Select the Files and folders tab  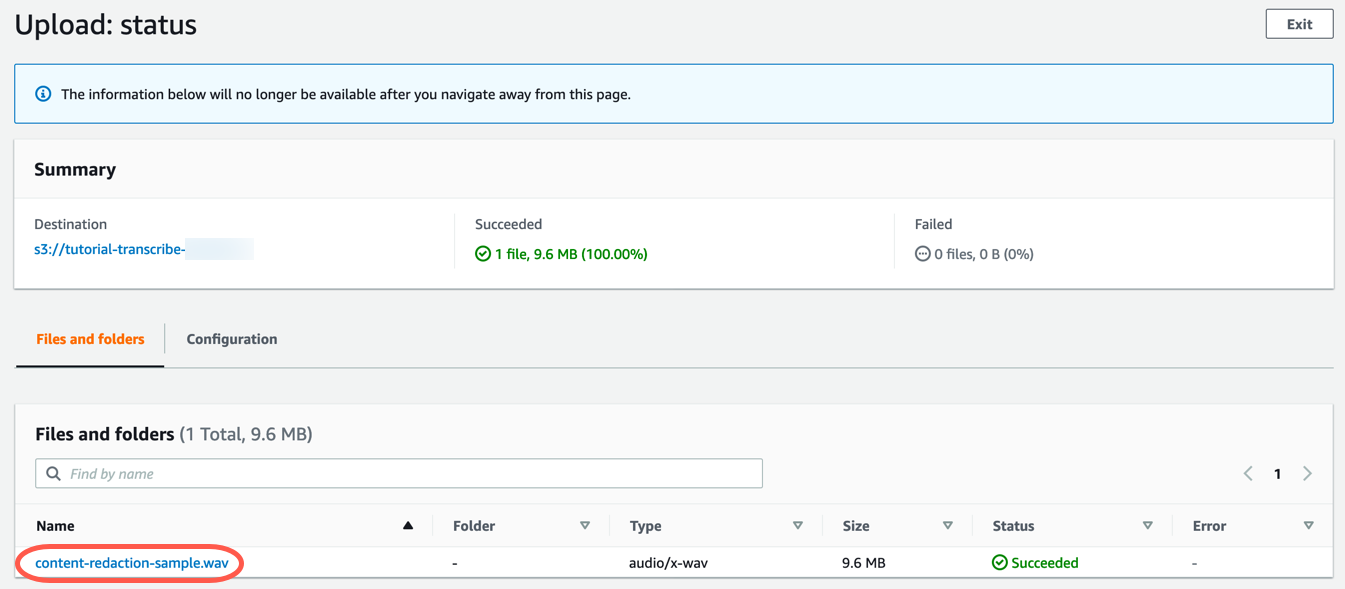pos(90,339)
